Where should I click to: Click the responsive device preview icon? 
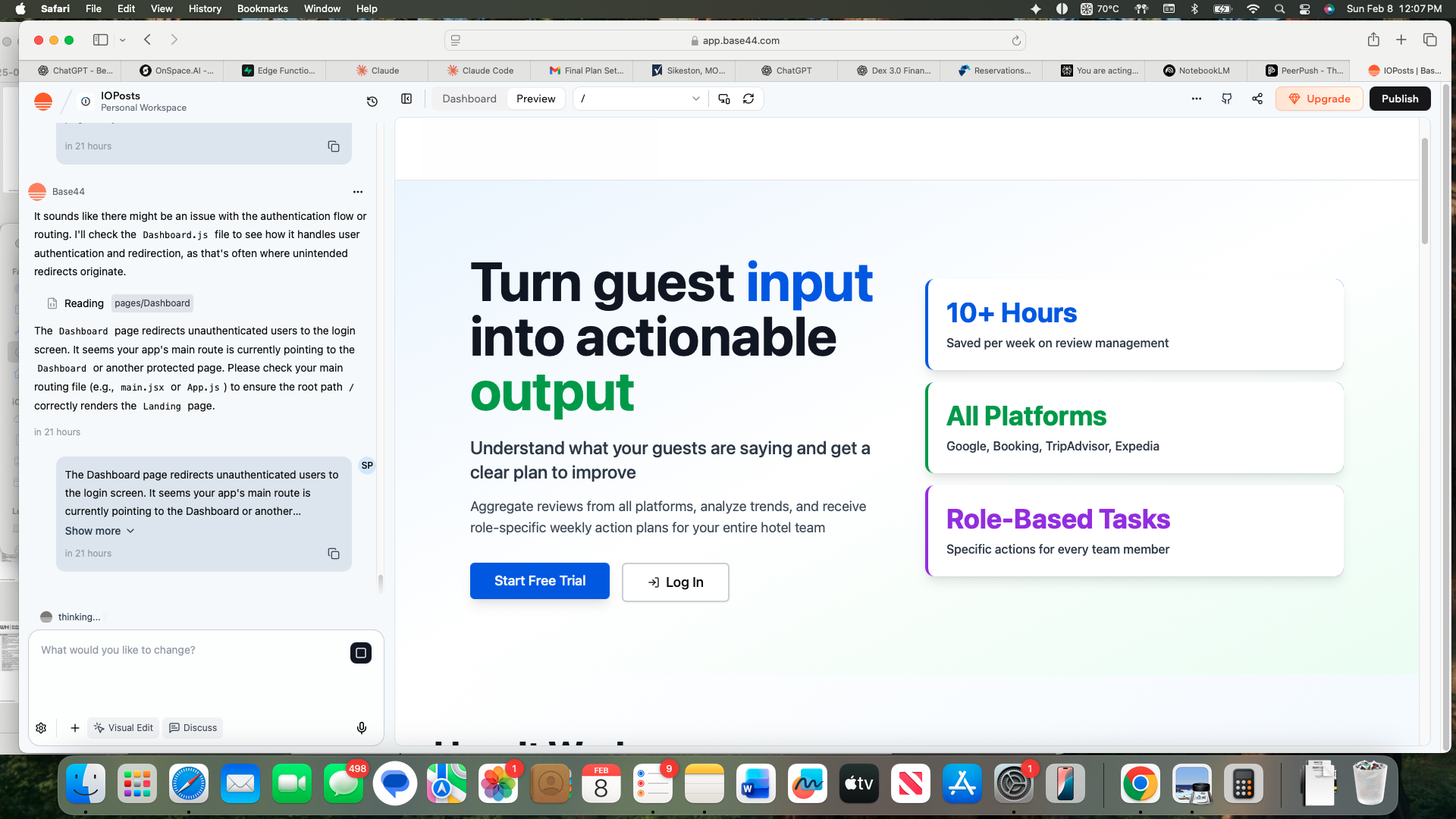(x=723, y=99)
